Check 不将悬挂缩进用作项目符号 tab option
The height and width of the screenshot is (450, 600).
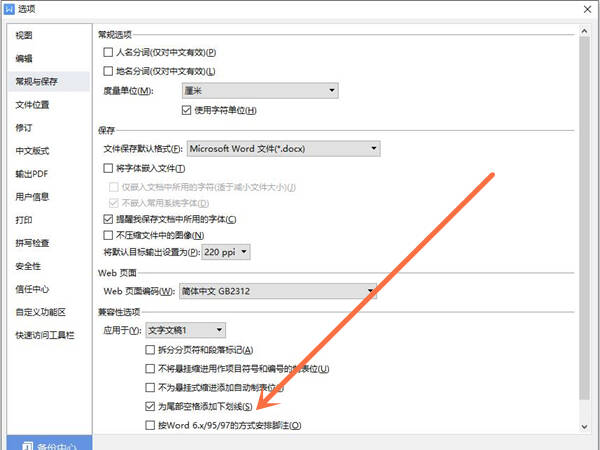[150, 369]
